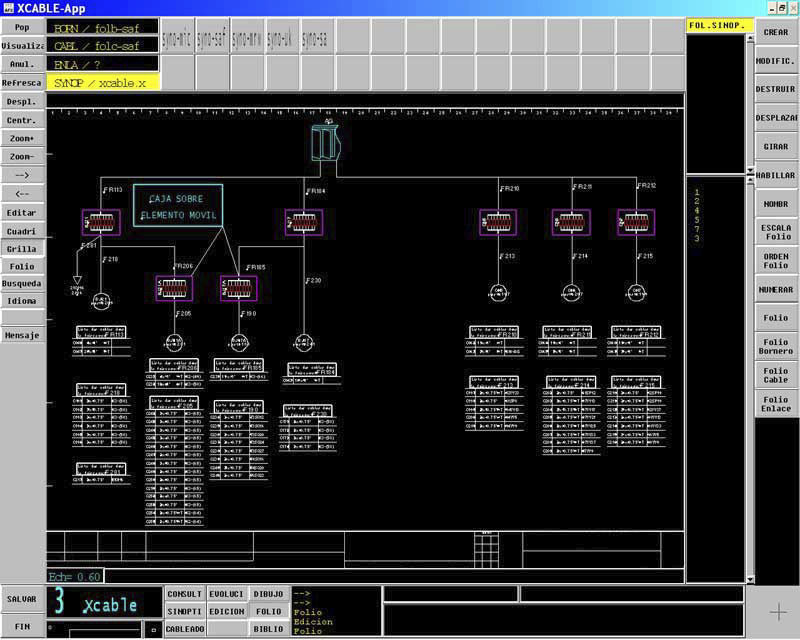Screen dimensions: 800x640
Task: Click the CABLEADO button
Action: tap(185, 629)
